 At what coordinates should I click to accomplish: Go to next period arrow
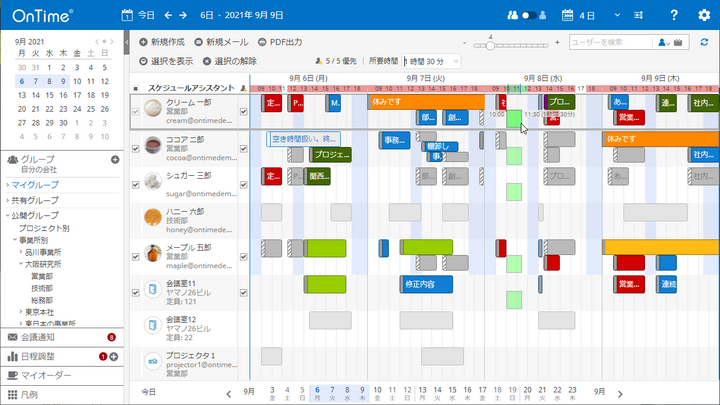coord(183,15)
